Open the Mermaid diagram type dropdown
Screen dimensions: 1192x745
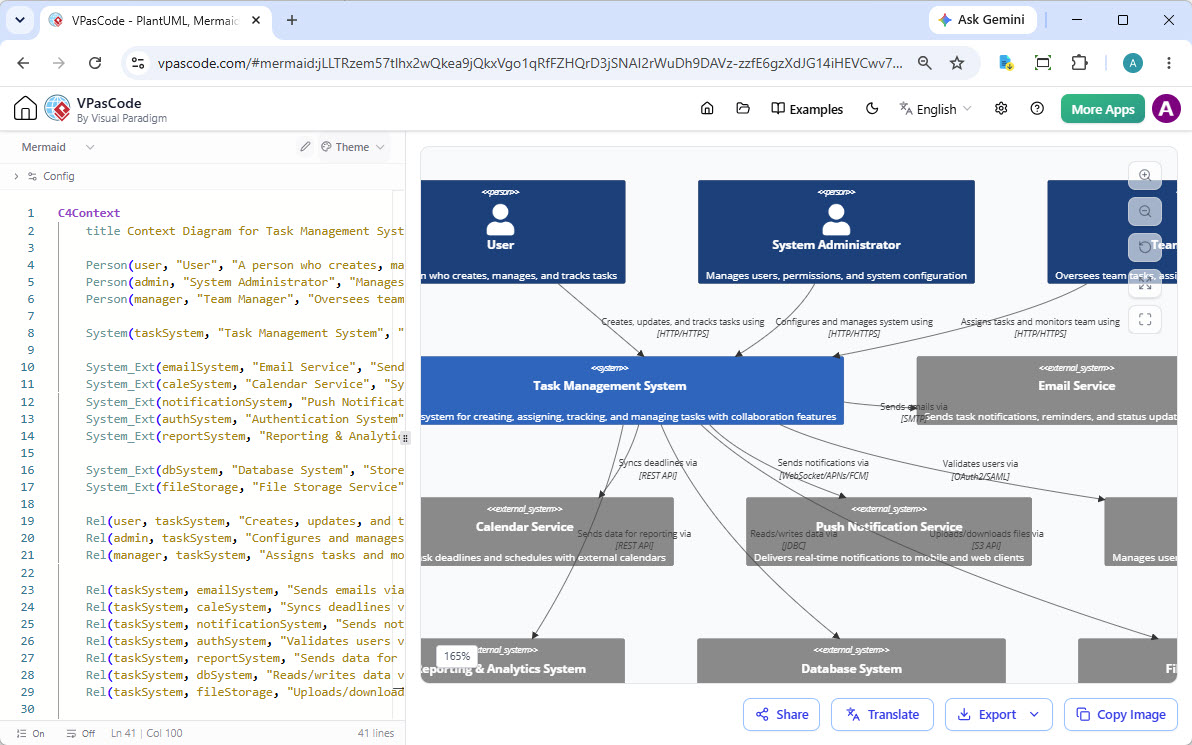(x=58, y=147)
